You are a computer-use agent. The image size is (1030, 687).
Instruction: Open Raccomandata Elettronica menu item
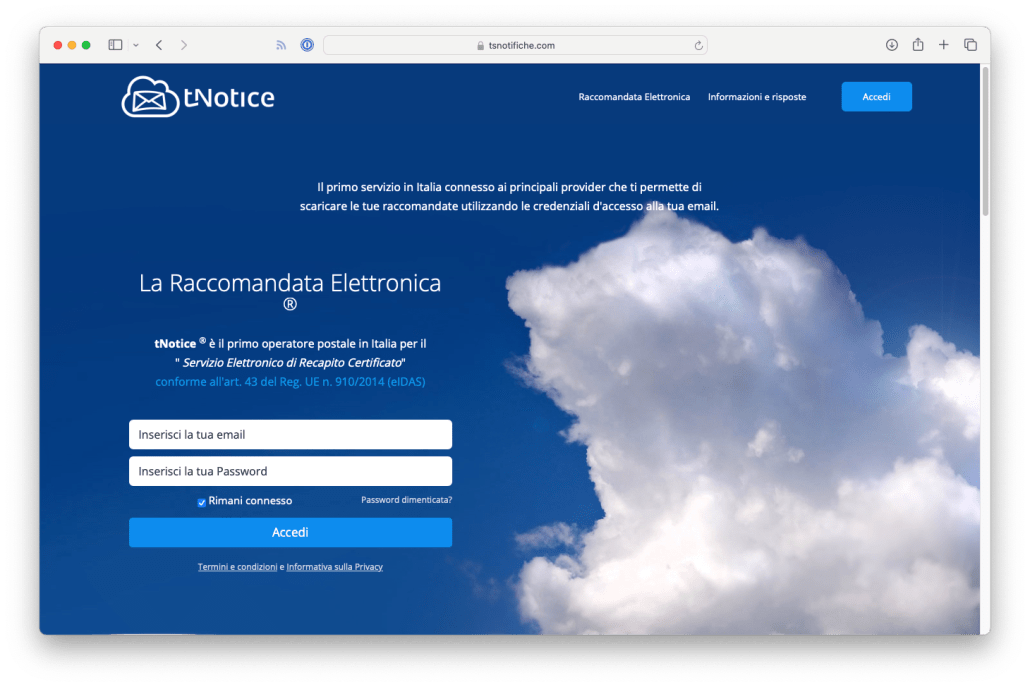(x=634, y=97)
